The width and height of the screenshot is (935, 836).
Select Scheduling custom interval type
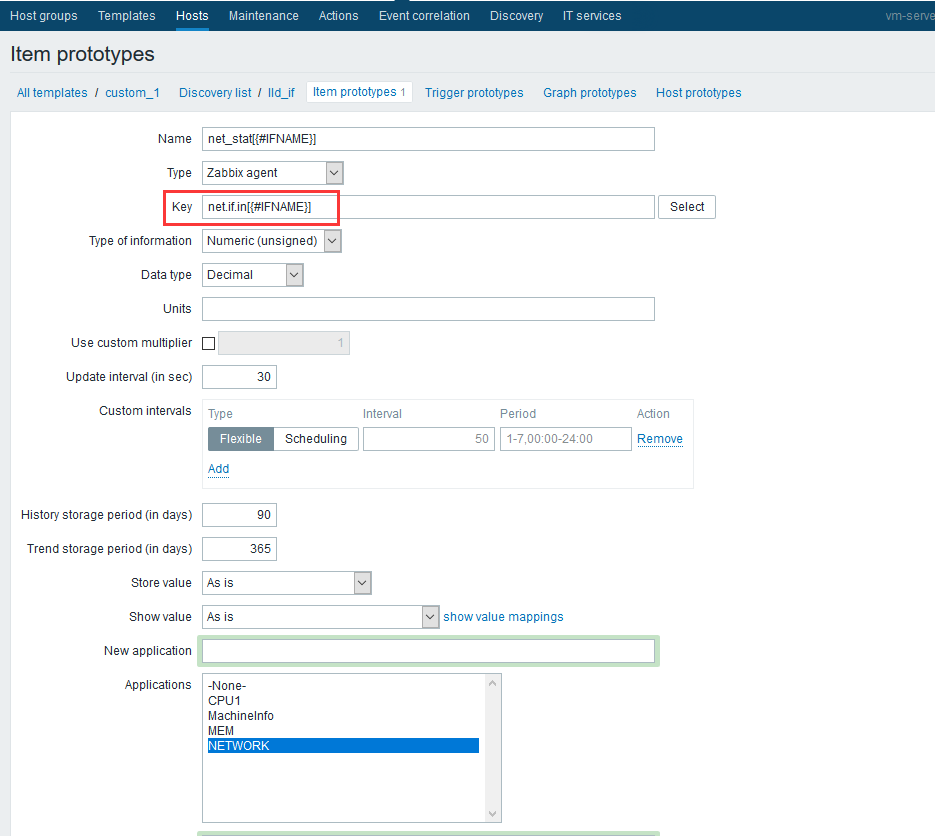315,439
